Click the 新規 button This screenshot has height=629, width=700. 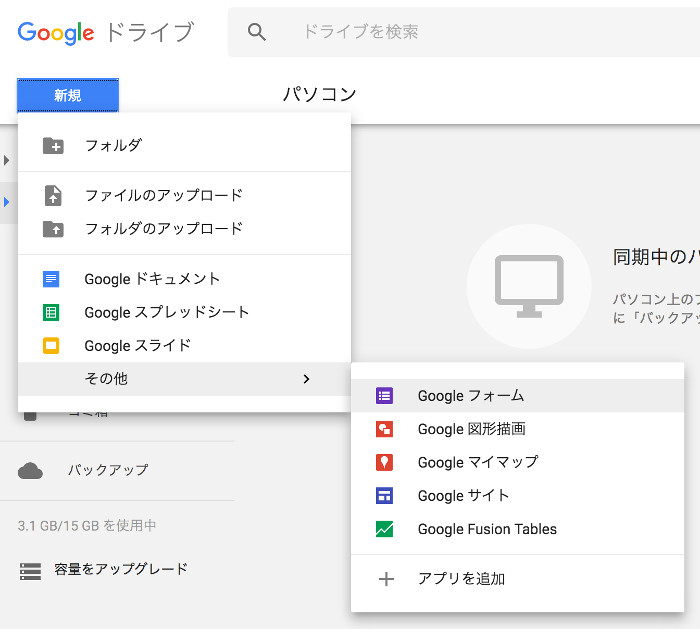click(x=68, y=95)
